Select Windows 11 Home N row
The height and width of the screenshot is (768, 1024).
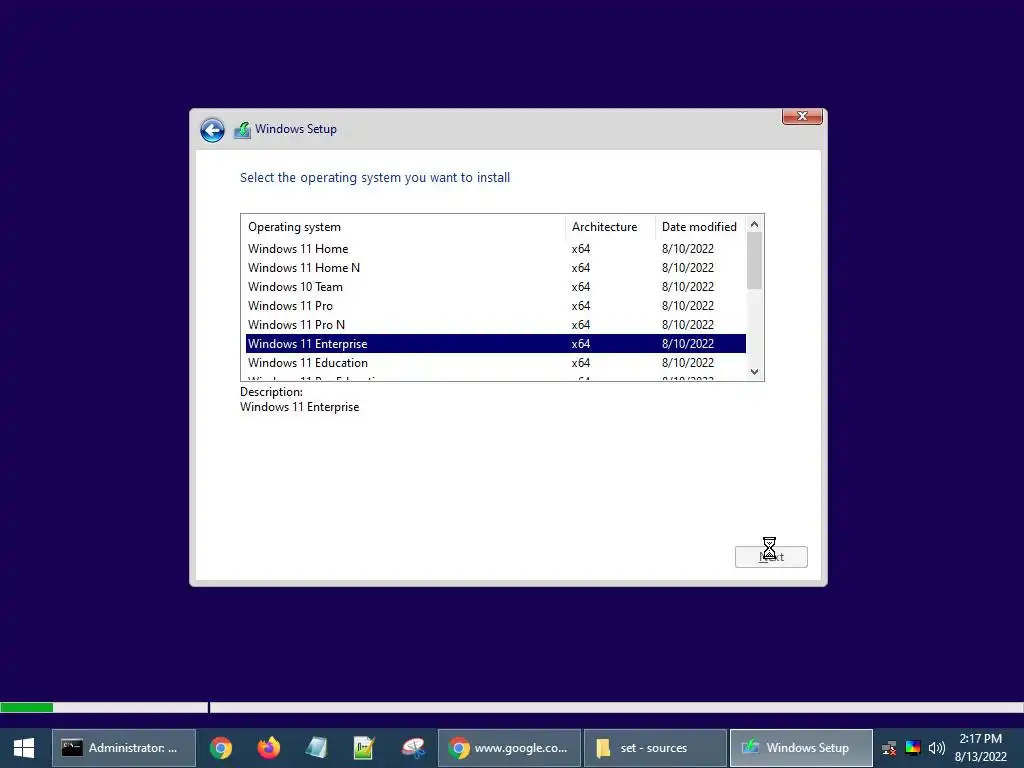point(496,268)
